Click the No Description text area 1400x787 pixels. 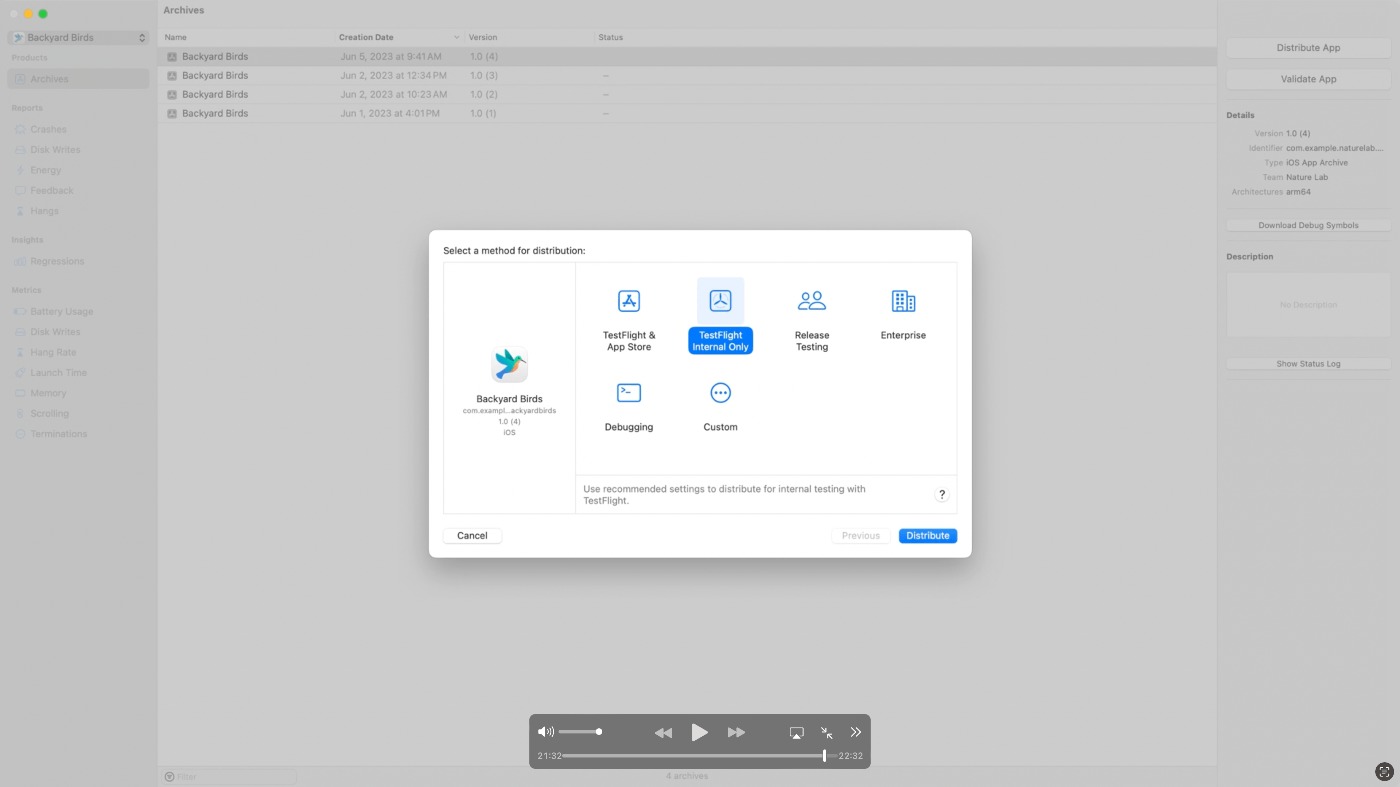pos(1308,305)
